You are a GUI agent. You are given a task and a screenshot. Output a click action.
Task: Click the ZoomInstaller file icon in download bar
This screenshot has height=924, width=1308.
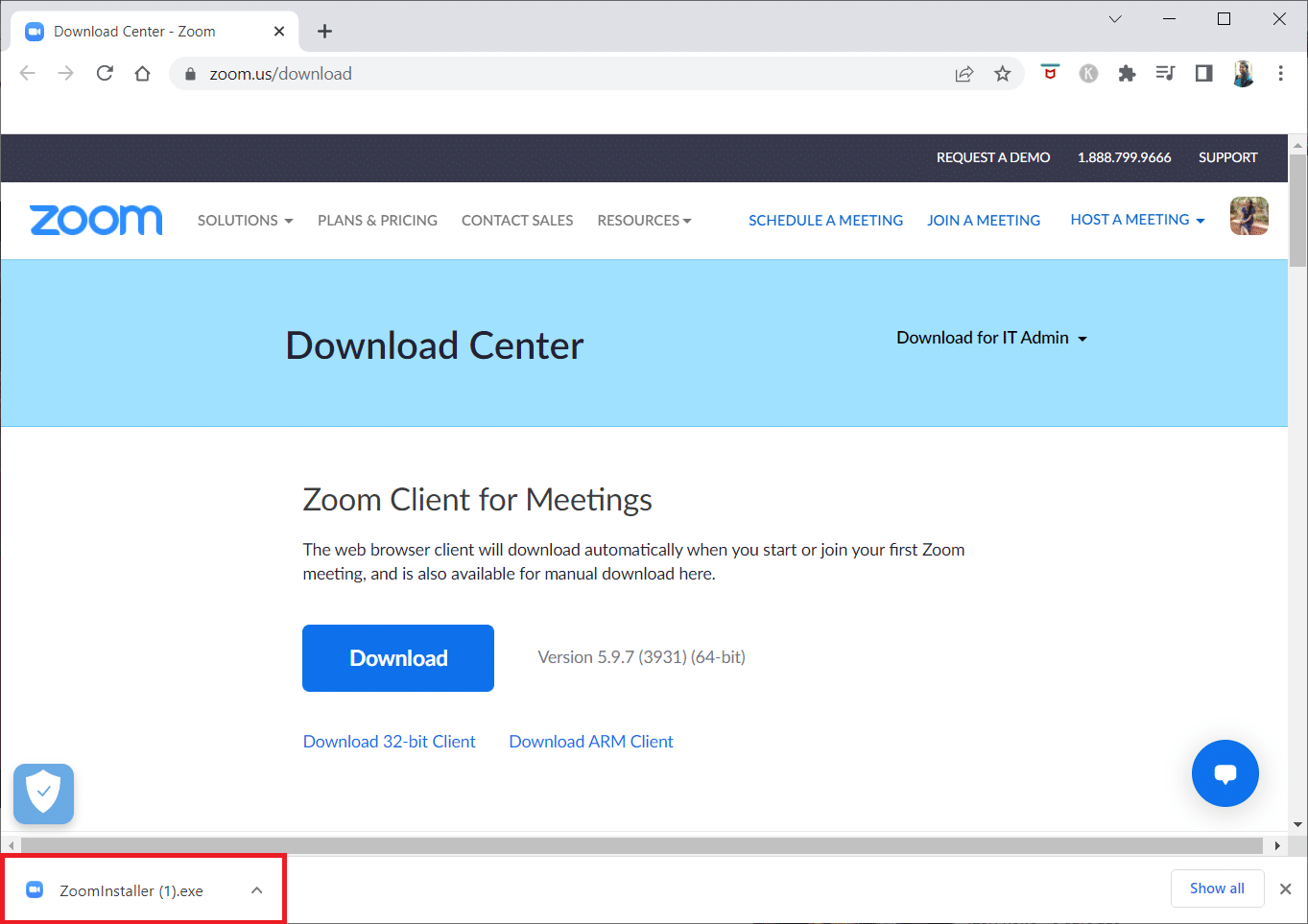[35, 889]
